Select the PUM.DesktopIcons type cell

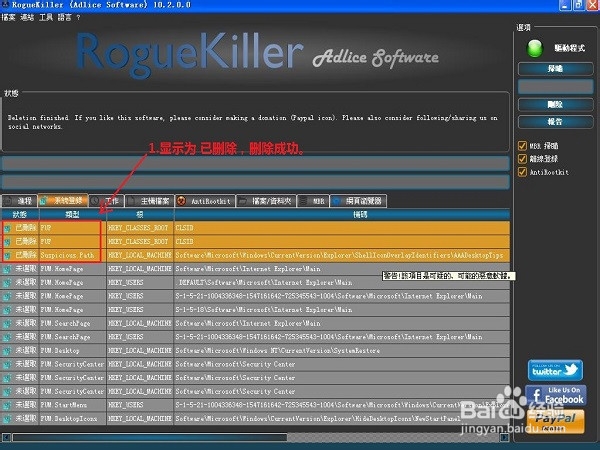72,419
